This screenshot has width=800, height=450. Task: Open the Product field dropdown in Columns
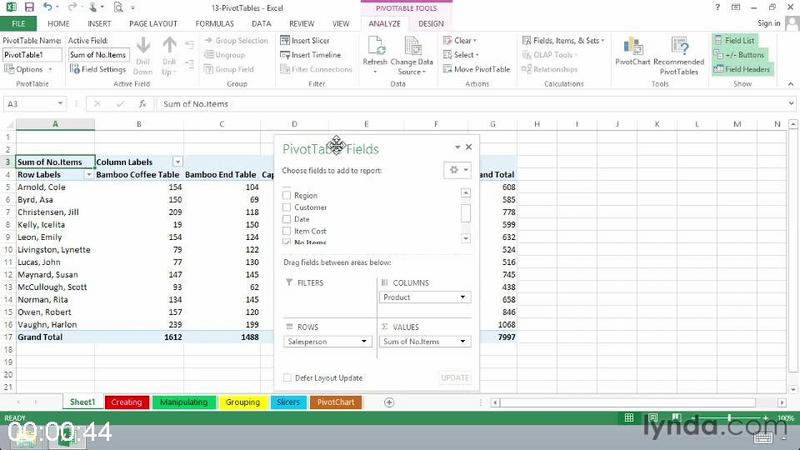coord(463,297)
